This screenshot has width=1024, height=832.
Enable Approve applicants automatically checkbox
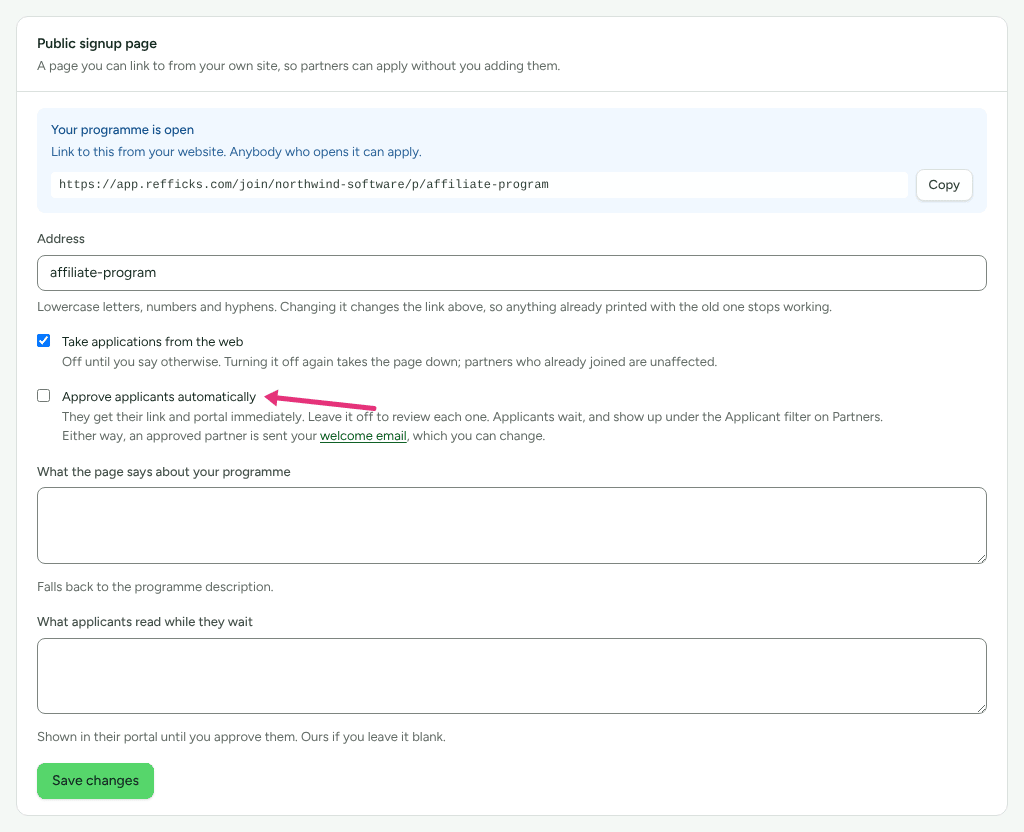[44, 396]
